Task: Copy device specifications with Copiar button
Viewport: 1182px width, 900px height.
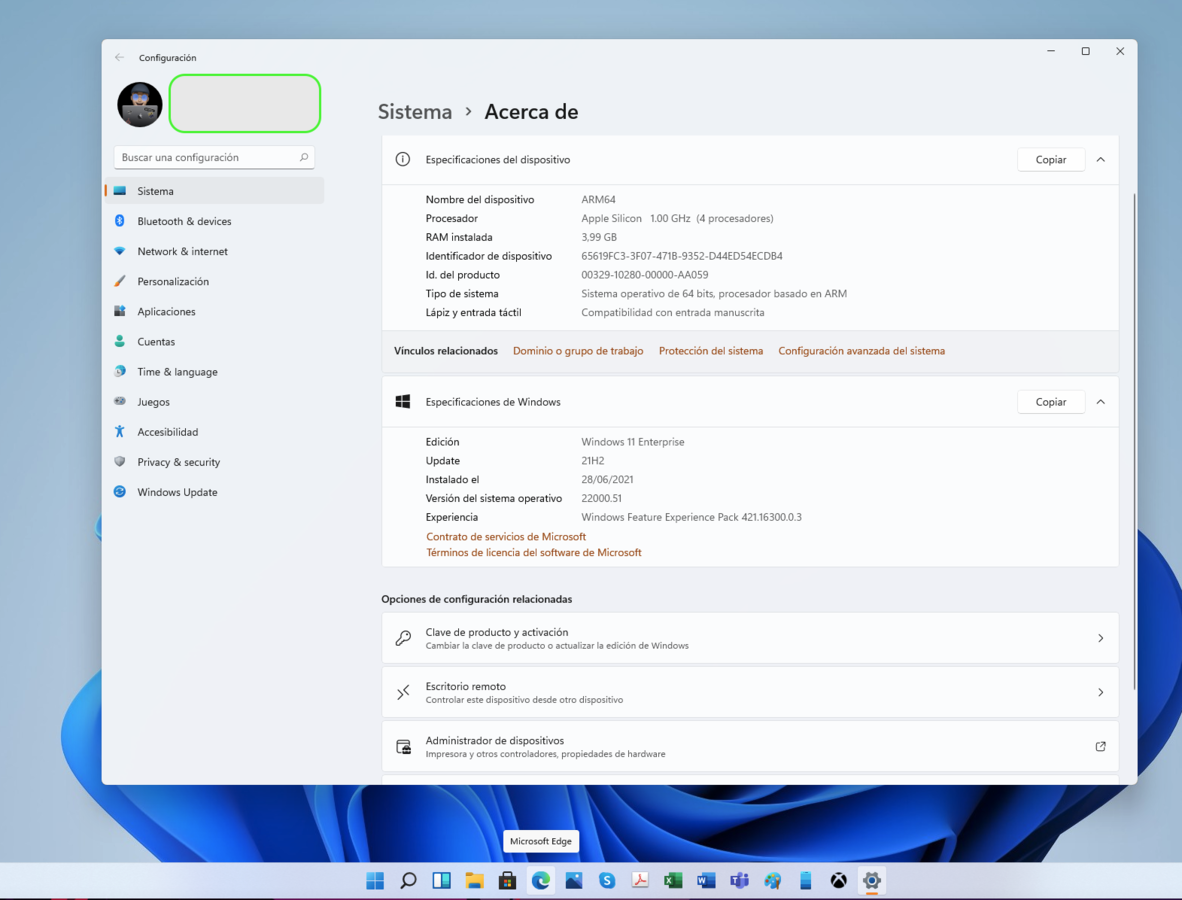Action: pyautogui.click(x=1051, y=159)
